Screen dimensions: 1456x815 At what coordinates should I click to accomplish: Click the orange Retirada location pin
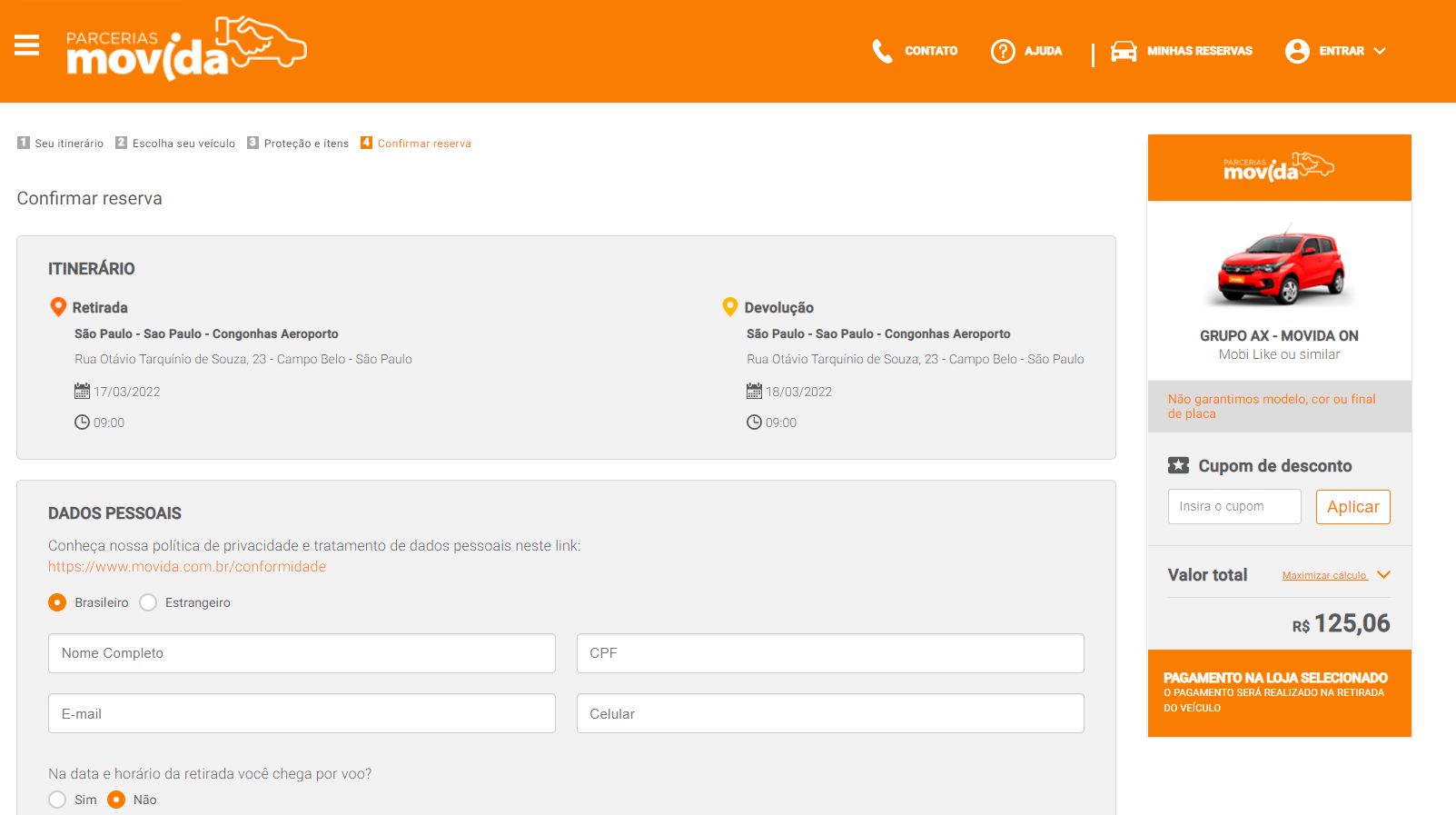point(58,307)
